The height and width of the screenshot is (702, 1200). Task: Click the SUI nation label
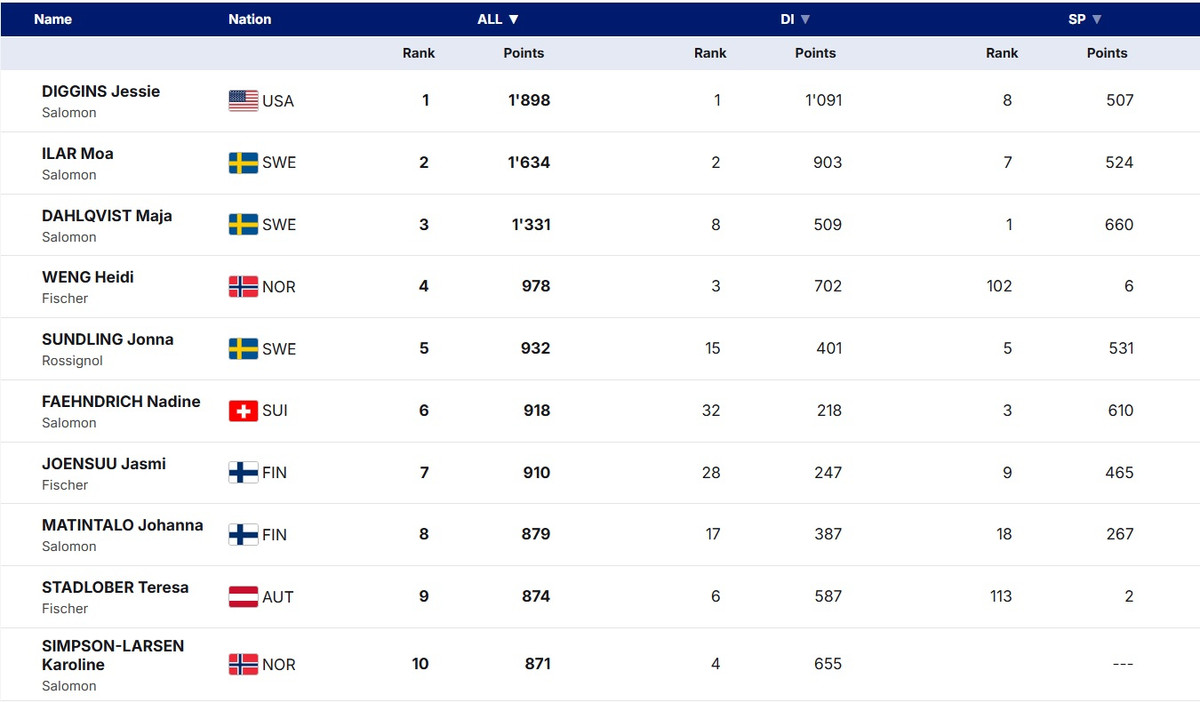[275, 411]
